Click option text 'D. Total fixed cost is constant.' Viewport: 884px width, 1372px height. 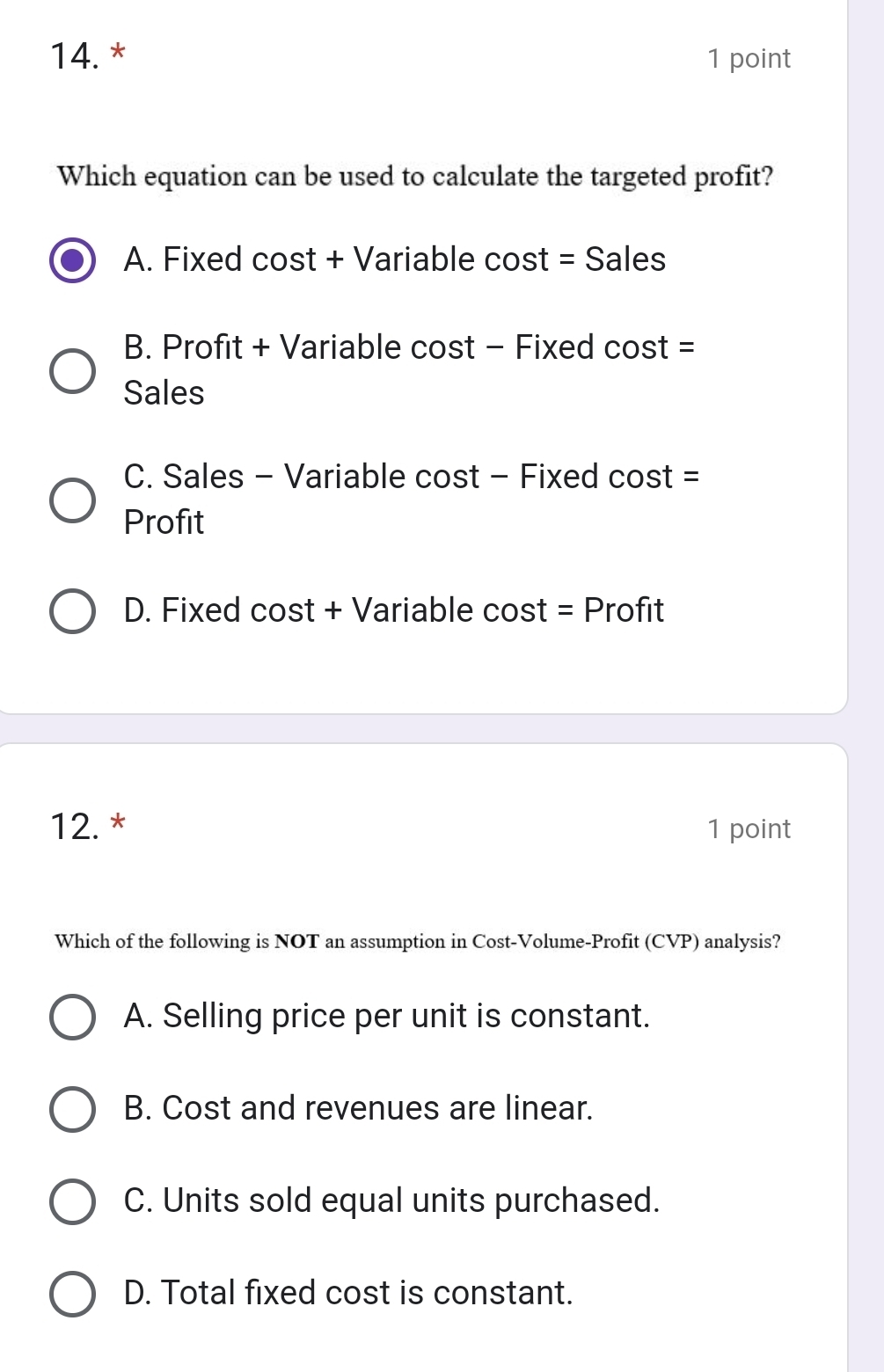point(348,1294)
